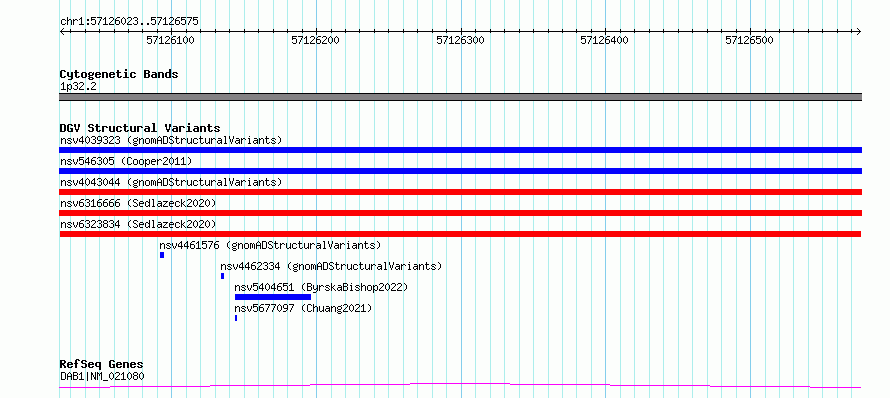Image resolution: width=890 pixels, height=398 pixels.
Task: Open the nsv5404651 (ByrskaBishop2022) label
Action: [x=321, y=287]
